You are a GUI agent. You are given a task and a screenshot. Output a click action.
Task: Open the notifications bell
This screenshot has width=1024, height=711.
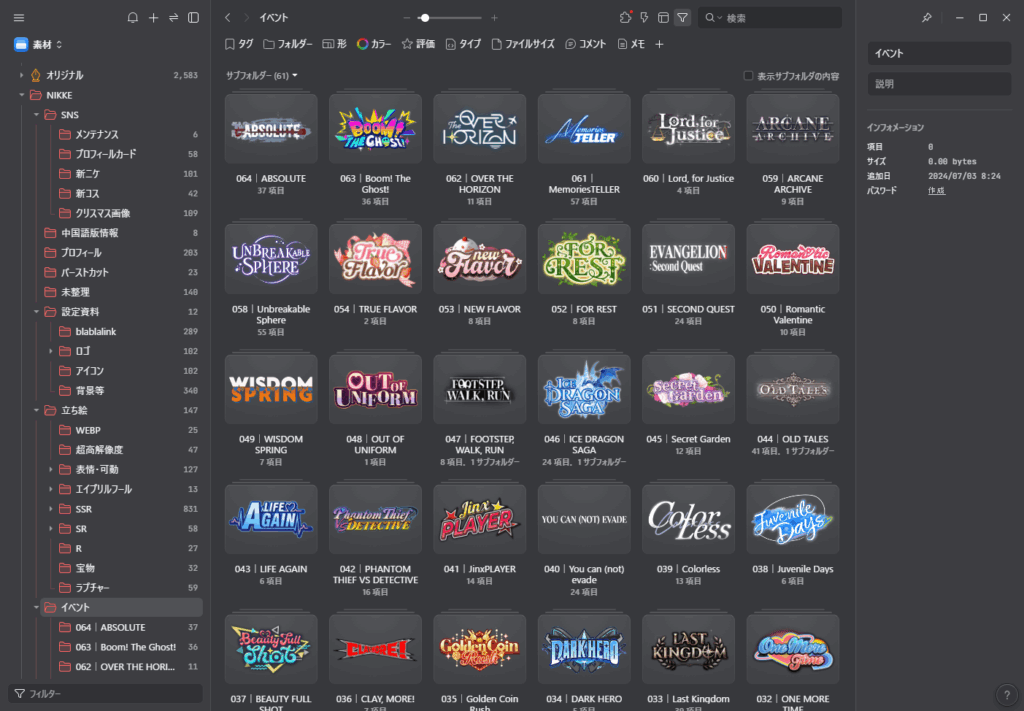click(x=133, y=18)
